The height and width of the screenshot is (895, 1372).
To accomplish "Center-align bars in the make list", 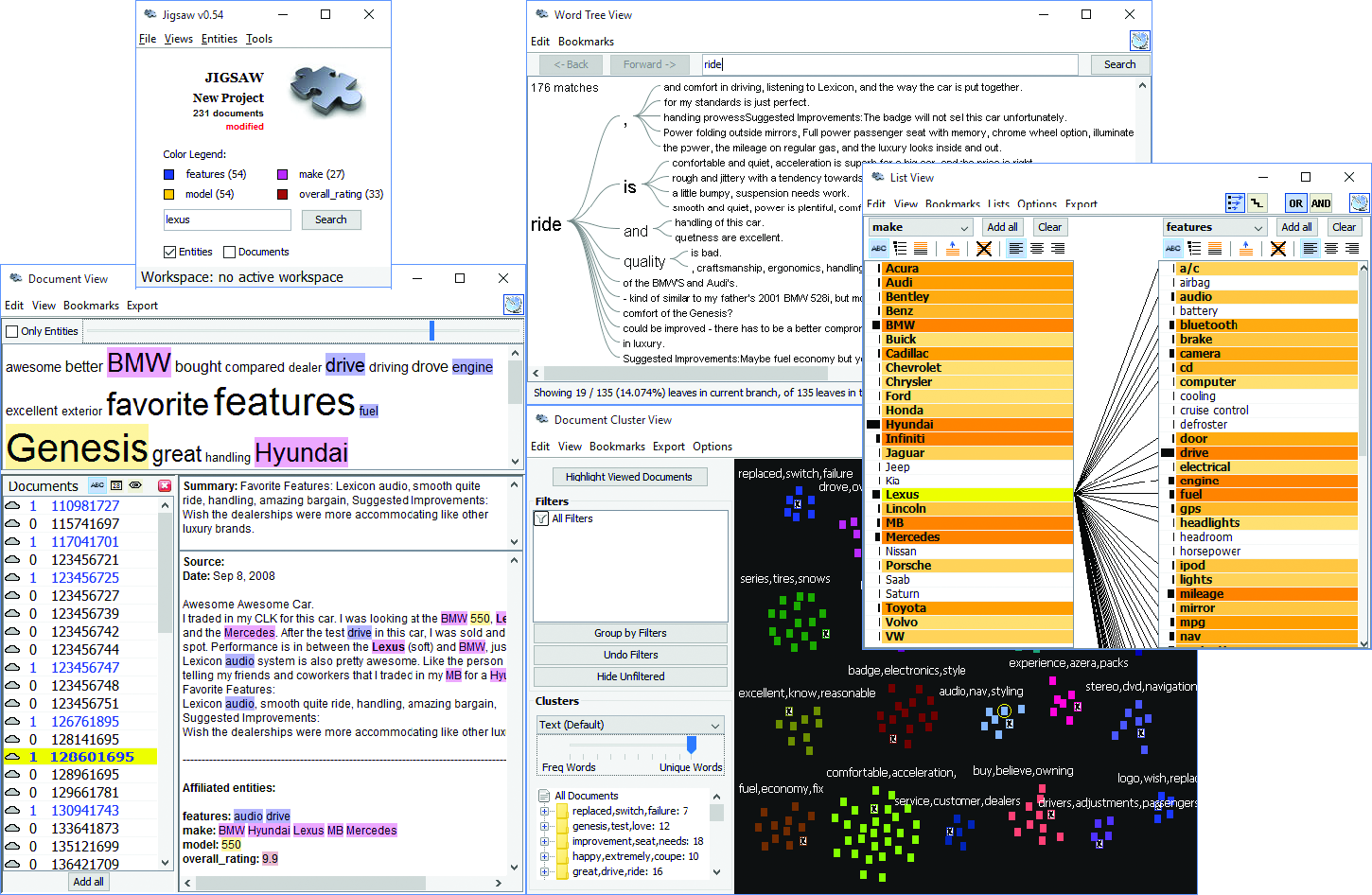I will click(x=1037, y=249).
